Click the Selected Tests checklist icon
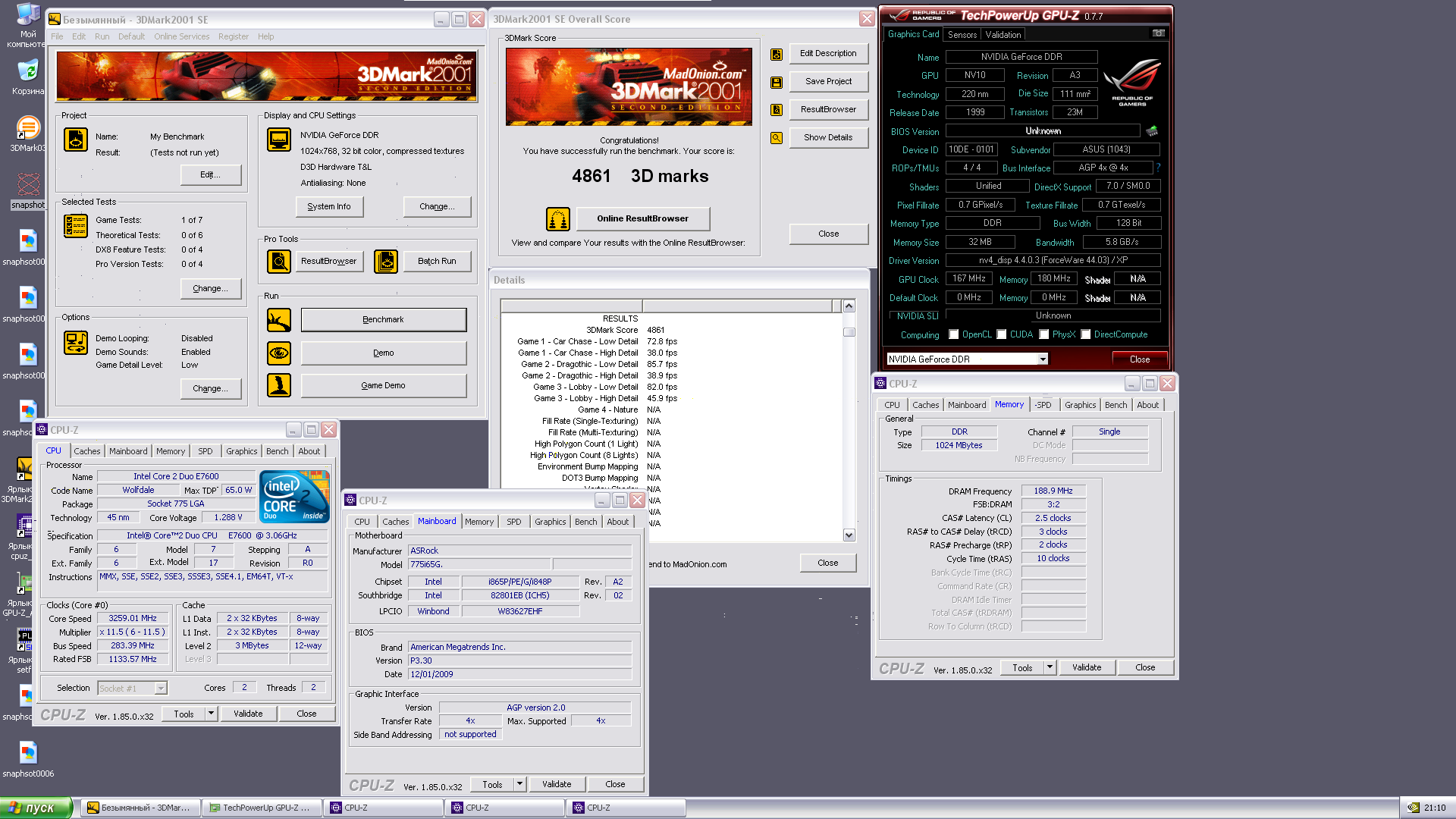Screen dimensions: 1456x819 76,226
